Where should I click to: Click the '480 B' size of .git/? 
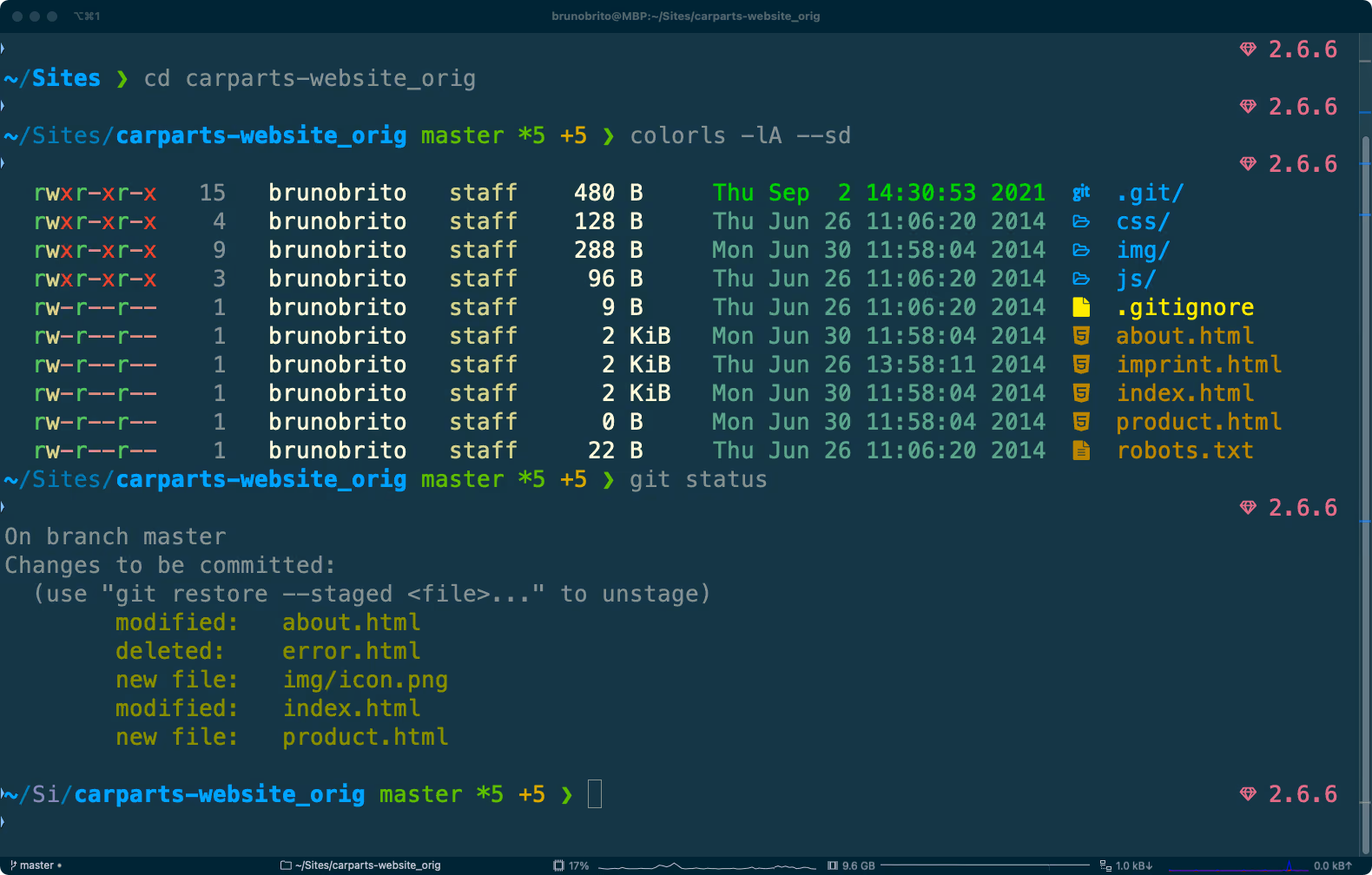[609, 193]
